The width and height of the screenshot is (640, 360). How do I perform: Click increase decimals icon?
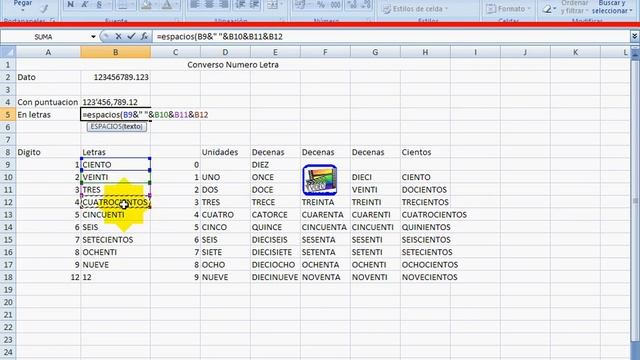pos(353,4)
